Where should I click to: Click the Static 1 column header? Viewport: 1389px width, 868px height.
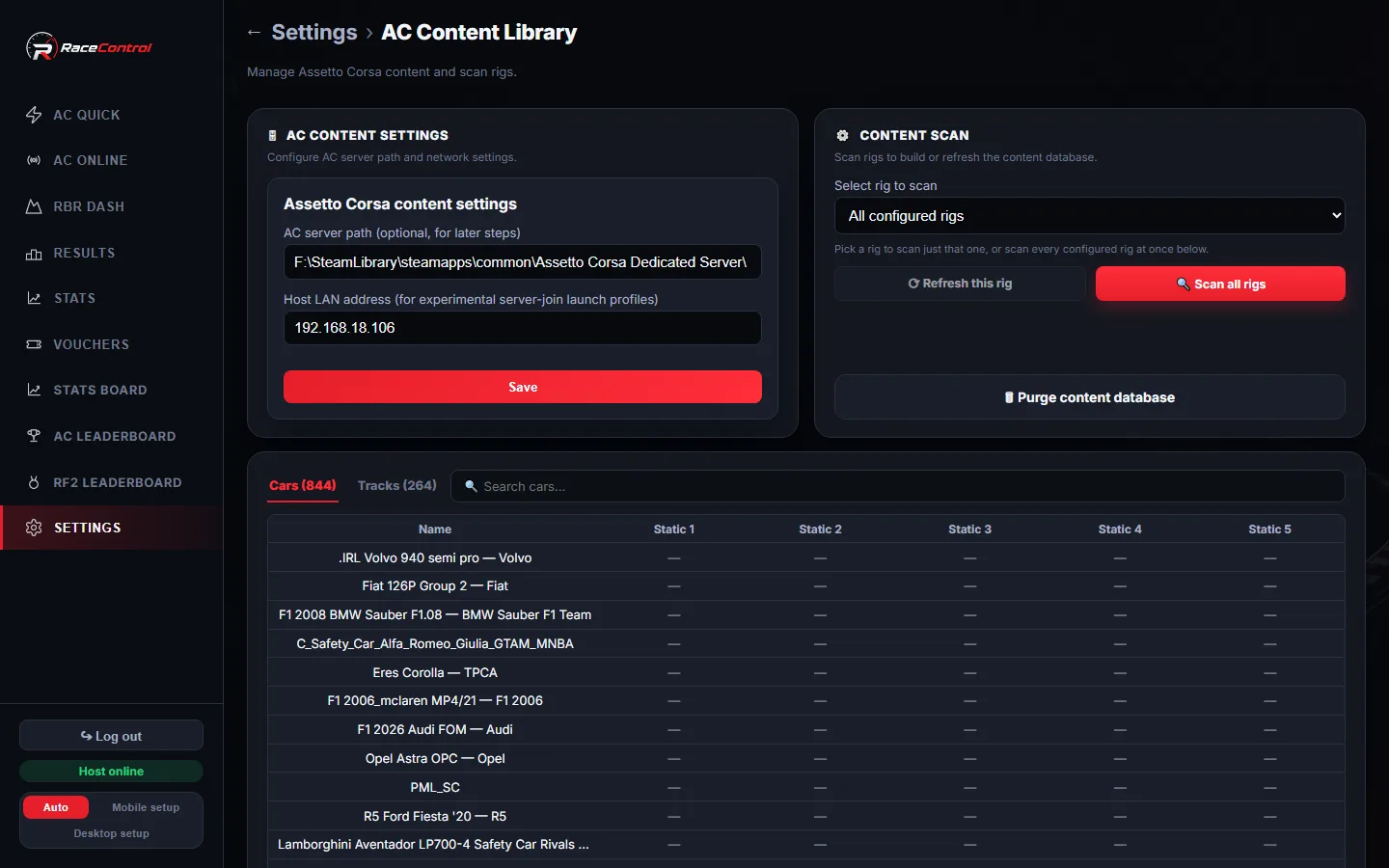(673, 529)
